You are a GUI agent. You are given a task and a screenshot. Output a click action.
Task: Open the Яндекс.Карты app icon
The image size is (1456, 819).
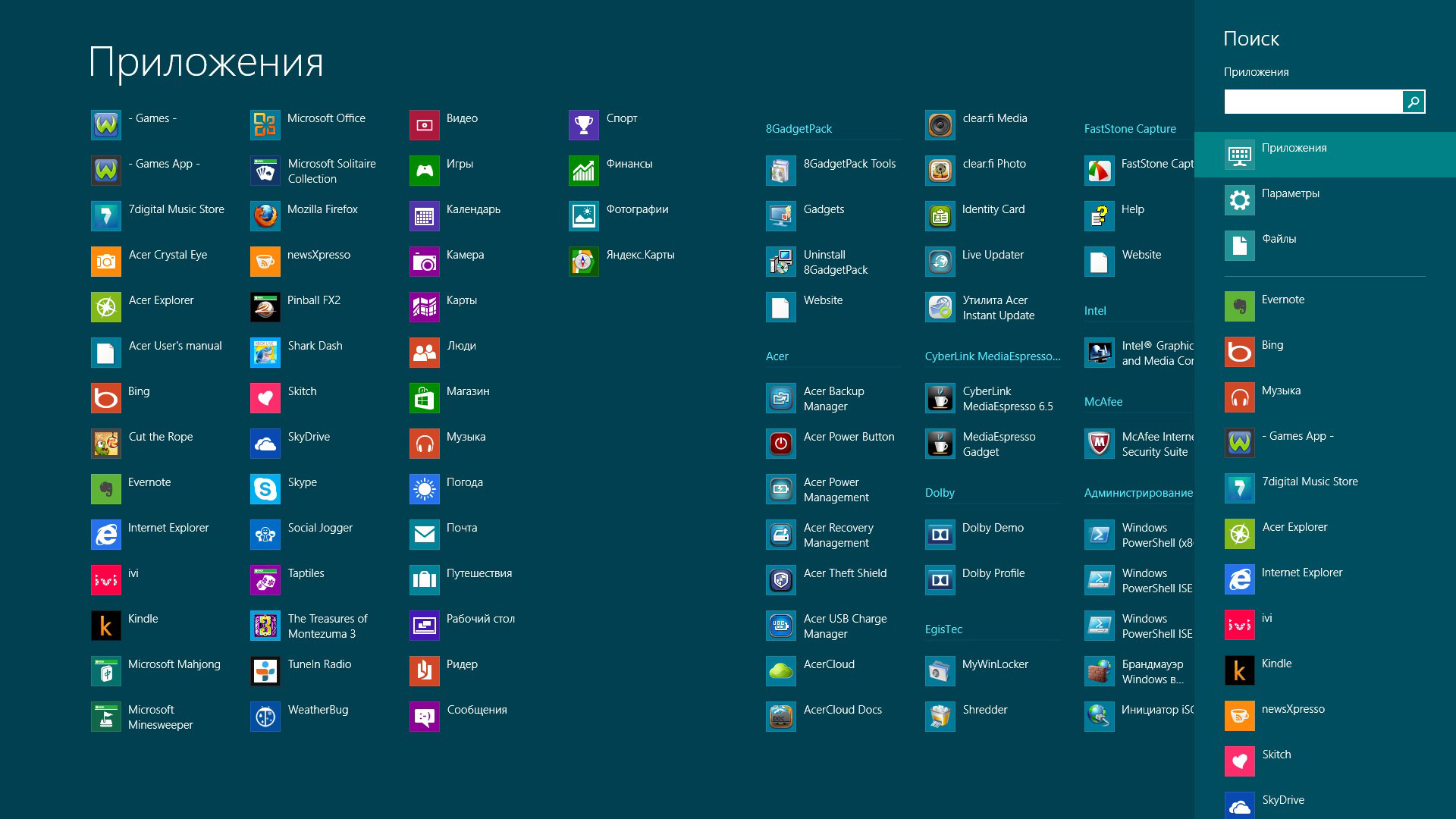click(583, 262)
